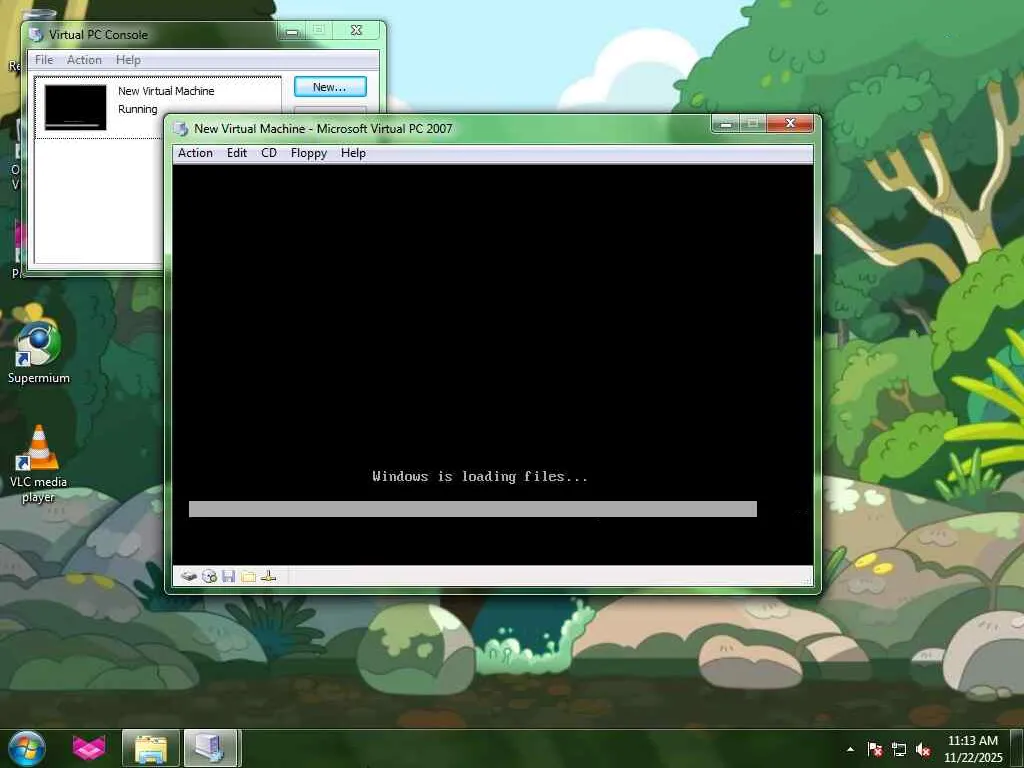Open the Supermium desktop shortcut
The image size is (1024, 768).
pos(39,352)
